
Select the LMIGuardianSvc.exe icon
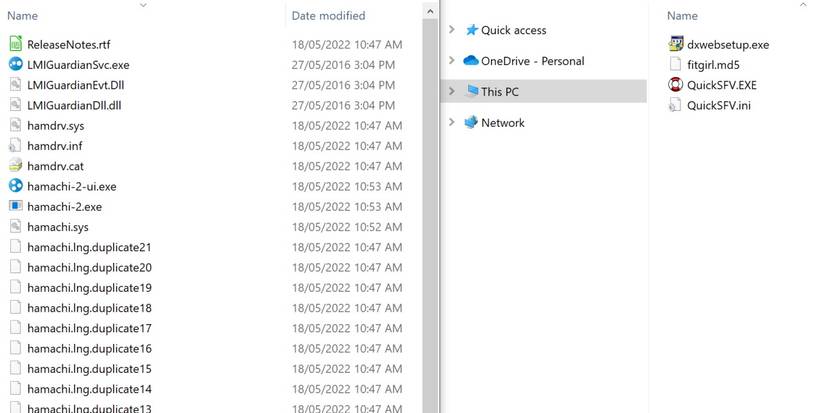pos(15,64)
